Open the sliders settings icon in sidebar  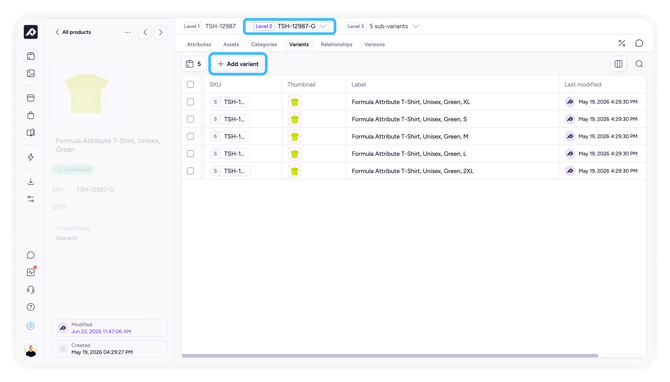tap(31, 199)
